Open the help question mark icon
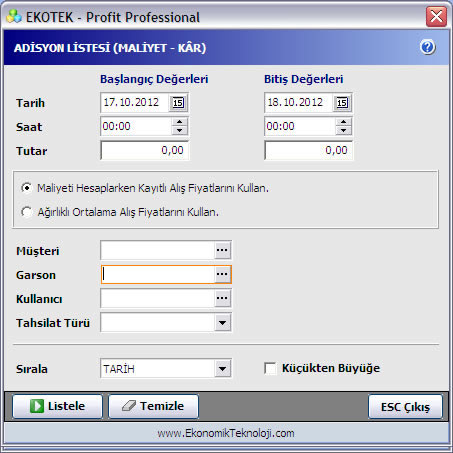 click(428, 47)
